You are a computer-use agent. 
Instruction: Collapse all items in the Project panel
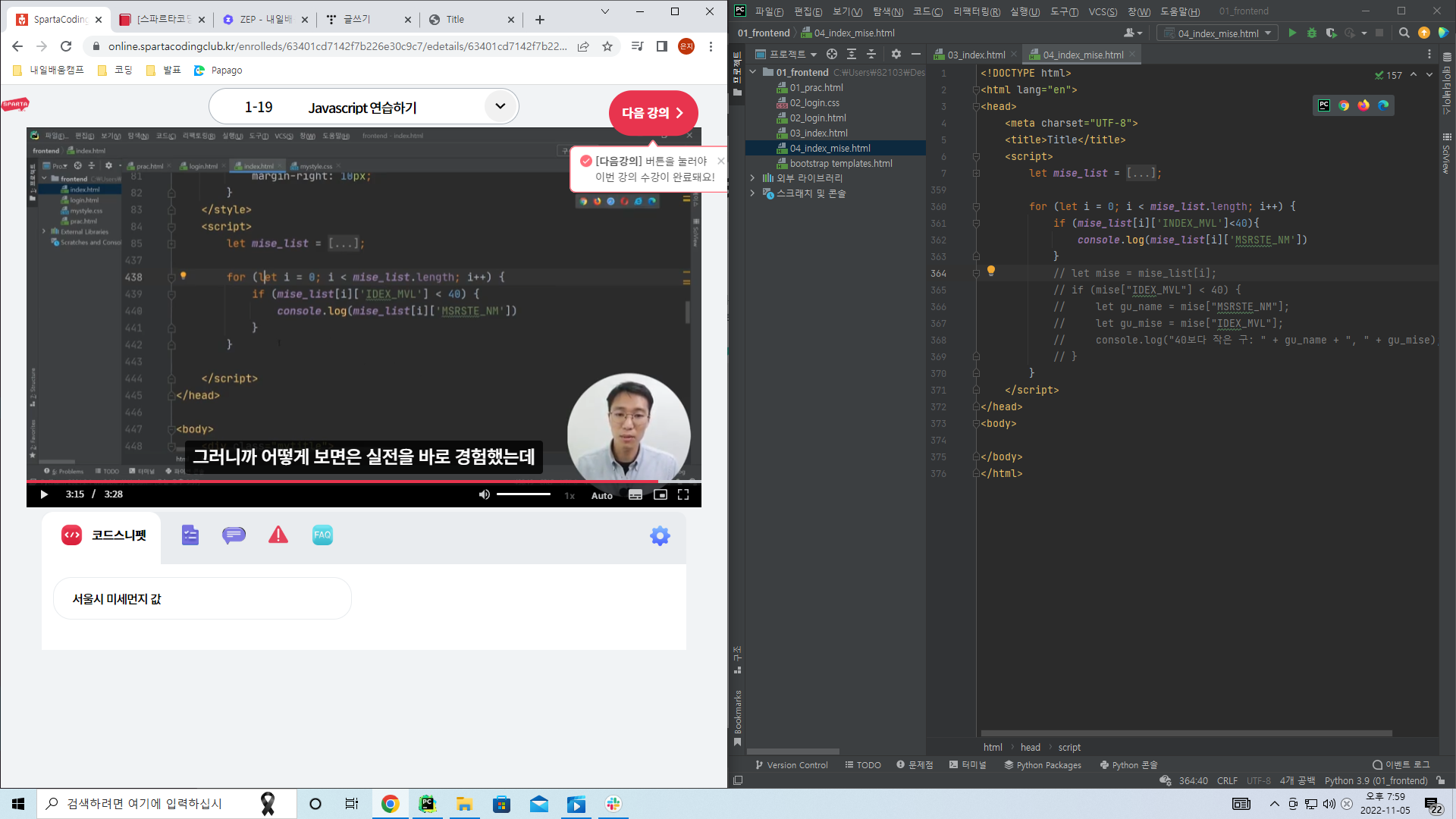(871, 54)
